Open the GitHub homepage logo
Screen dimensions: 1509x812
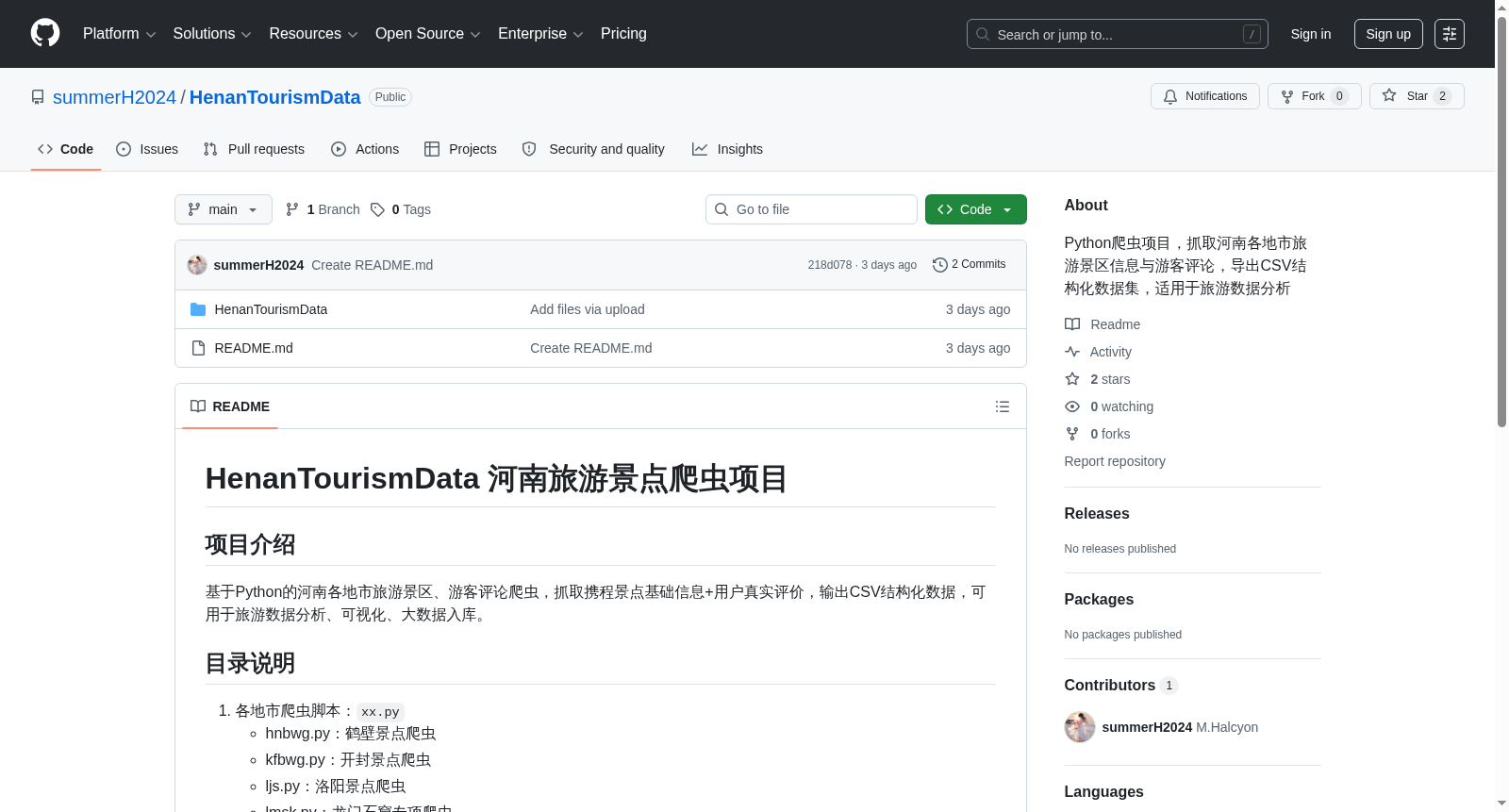(x=45, y=33)
